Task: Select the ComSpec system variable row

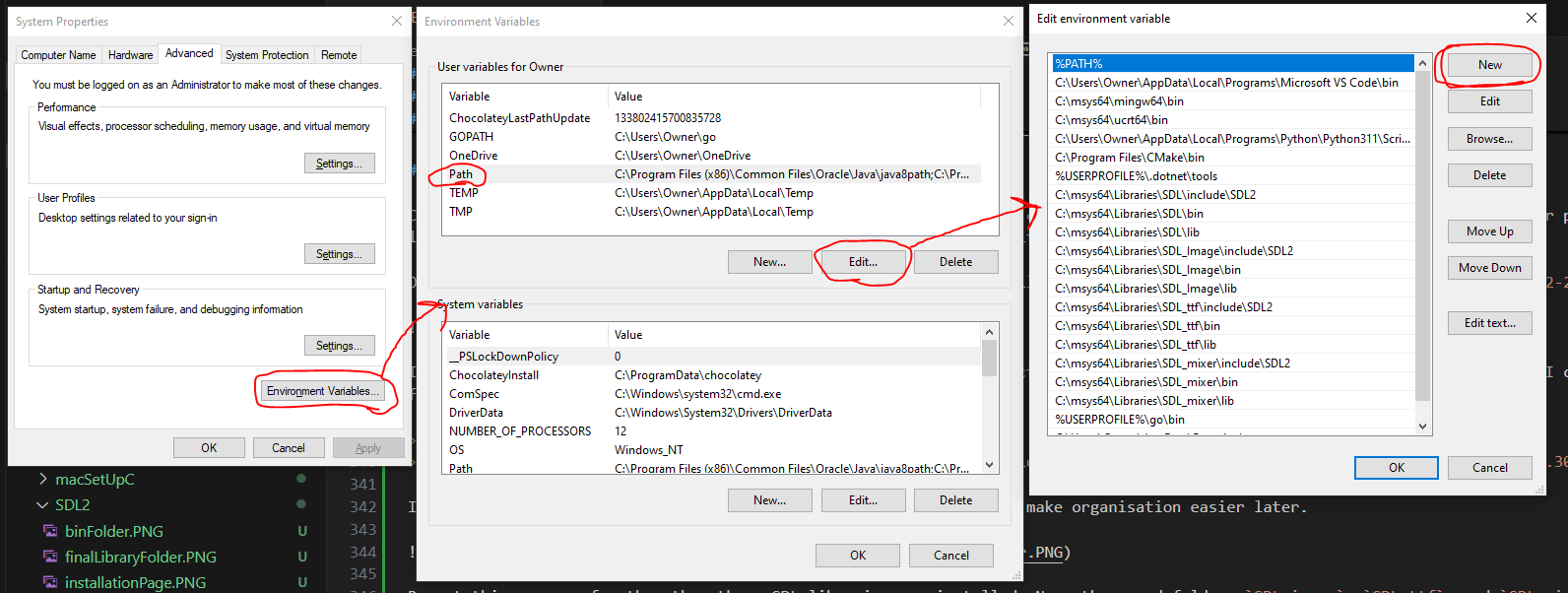Action: point(475,394)
